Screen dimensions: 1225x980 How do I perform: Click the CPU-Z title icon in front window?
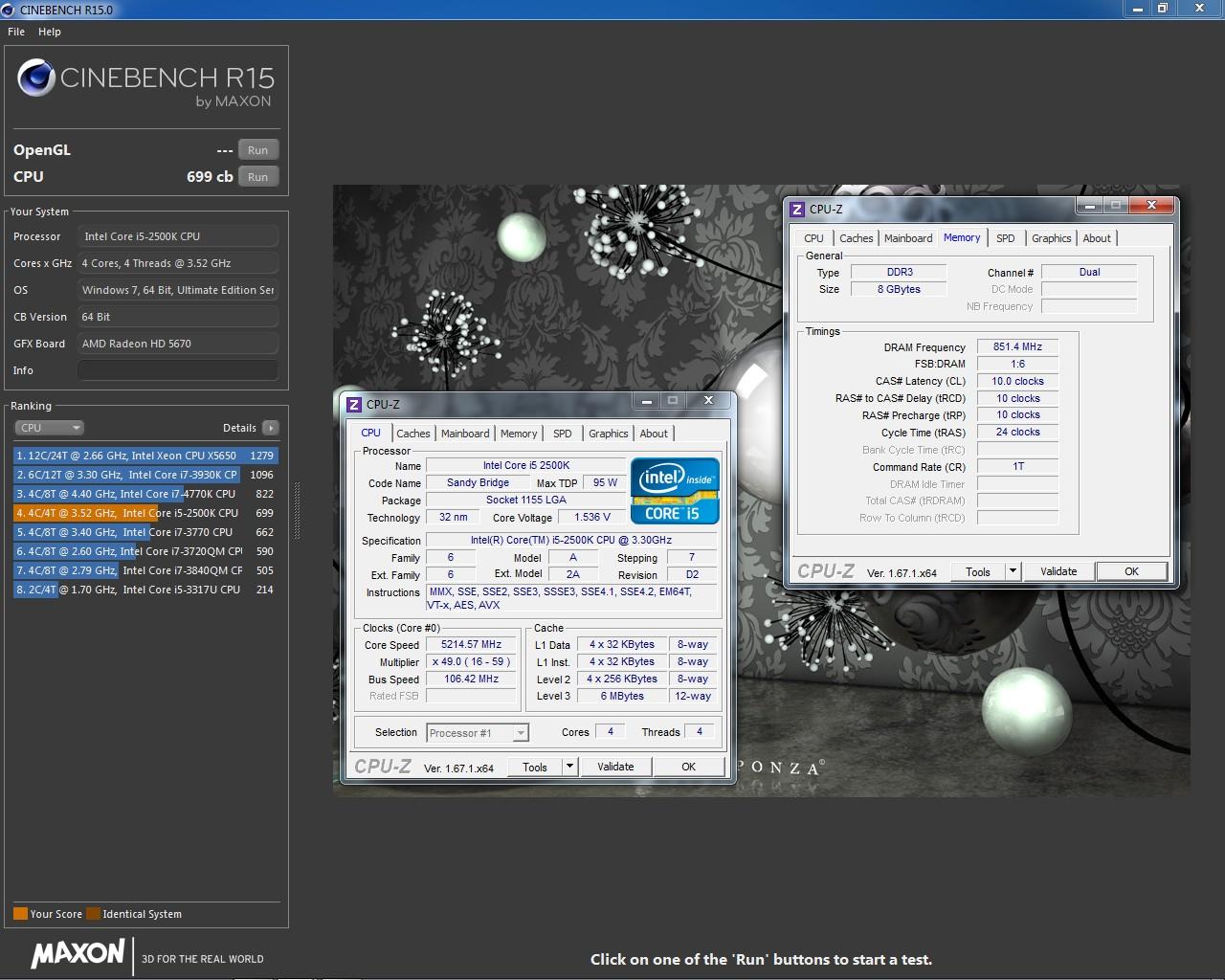click(x=354, y=405)
